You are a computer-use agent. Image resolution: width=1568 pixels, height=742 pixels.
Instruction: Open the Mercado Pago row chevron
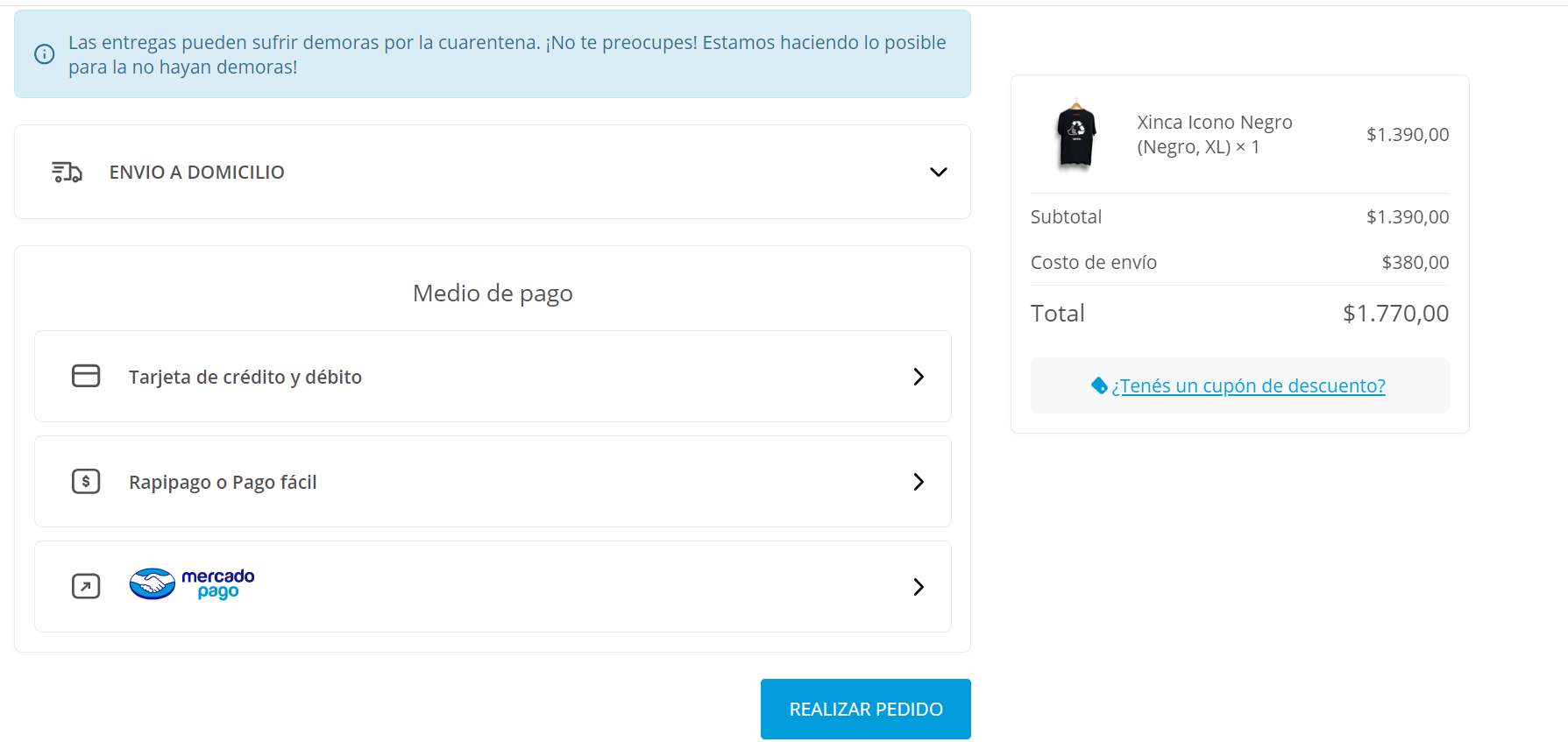[x=919, y=587]
